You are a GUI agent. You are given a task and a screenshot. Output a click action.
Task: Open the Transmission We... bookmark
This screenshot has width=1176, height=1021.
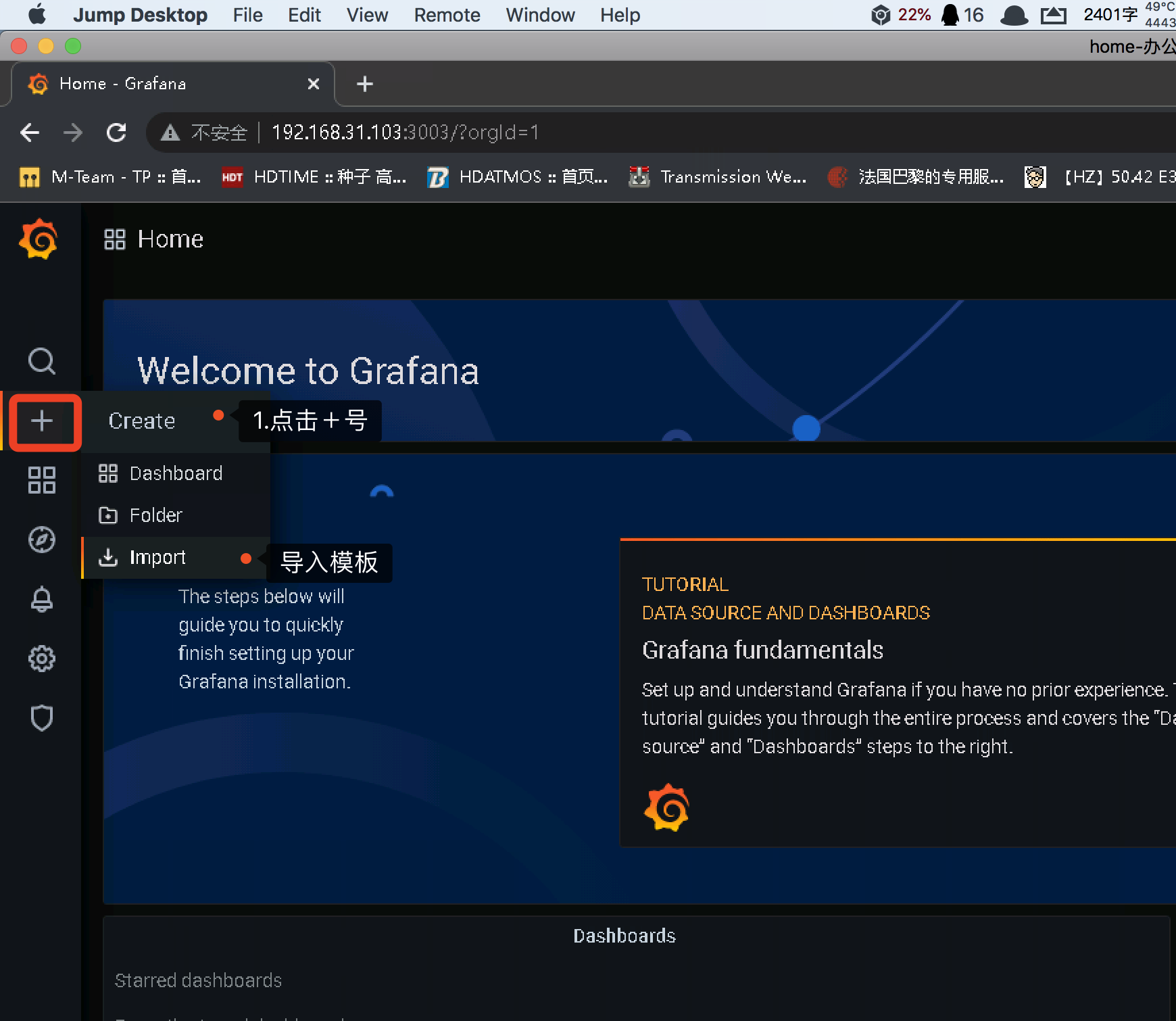[718, 177]
